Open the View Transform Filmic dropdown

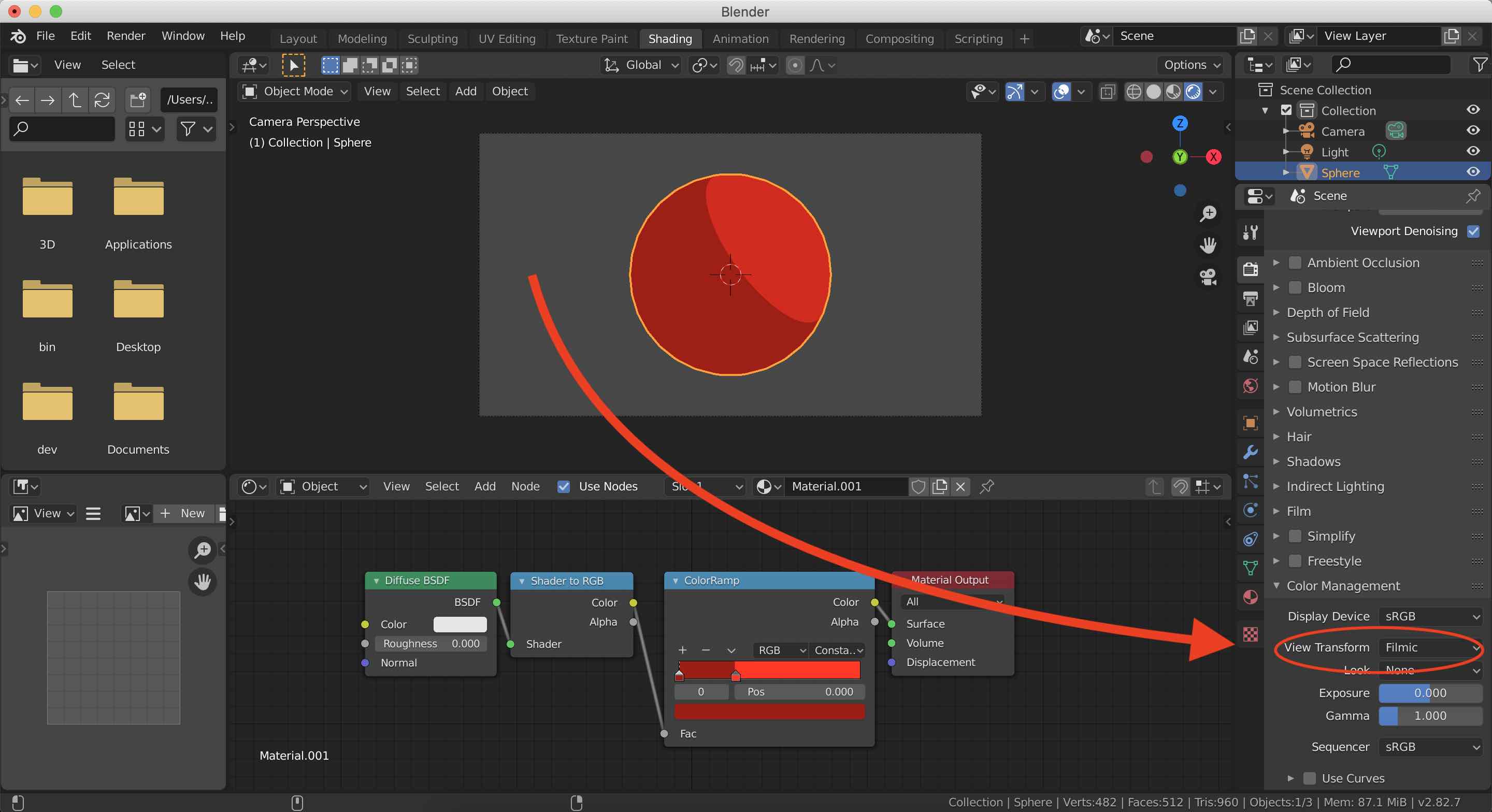coord(1429,647)
